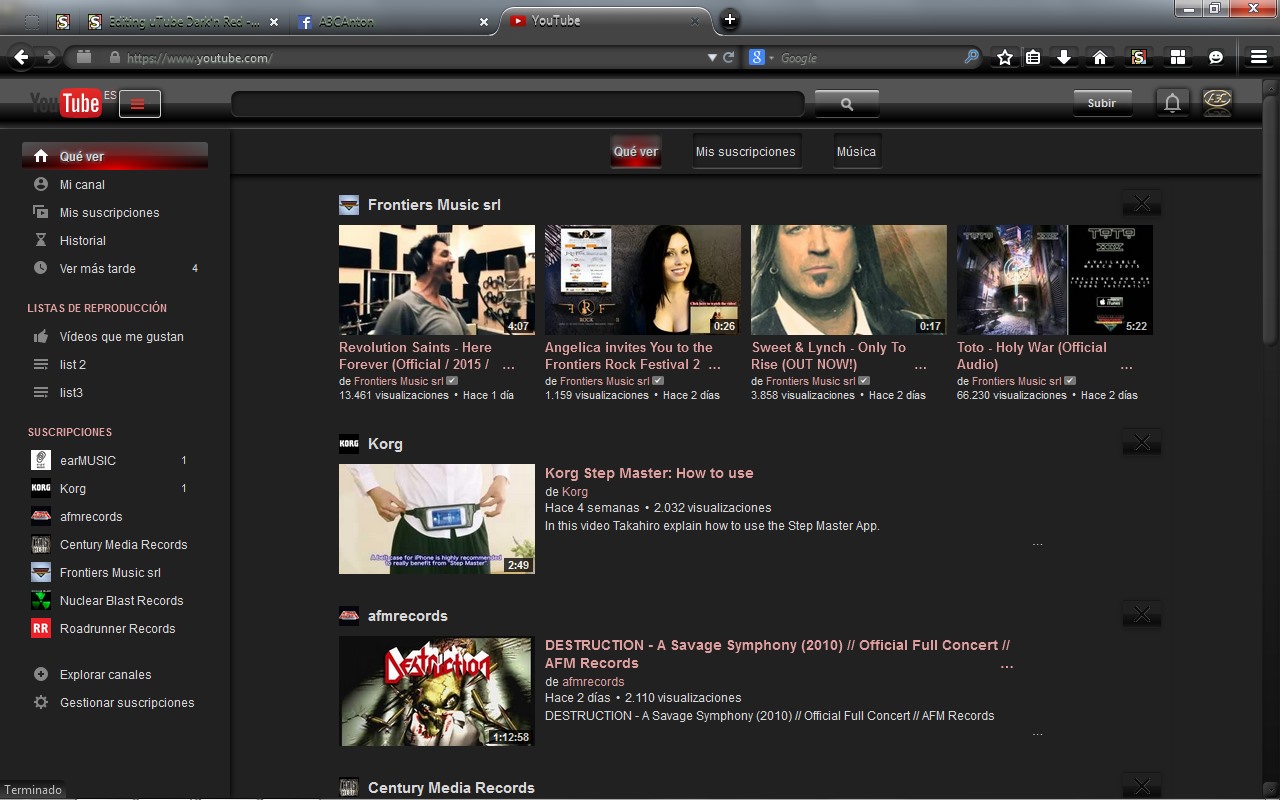1280x800 pixels.
Task: Select the Música tab
Action: [x=856, y=152]
